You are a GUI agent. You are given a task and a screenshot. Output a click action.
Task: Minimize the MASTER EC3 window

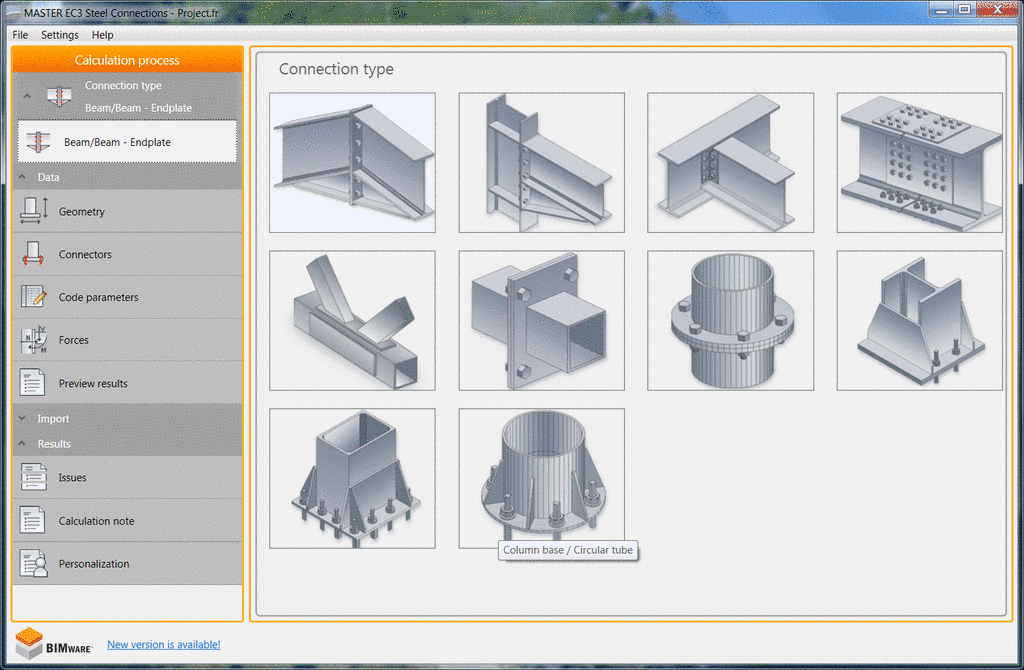(x=941, y=9)
